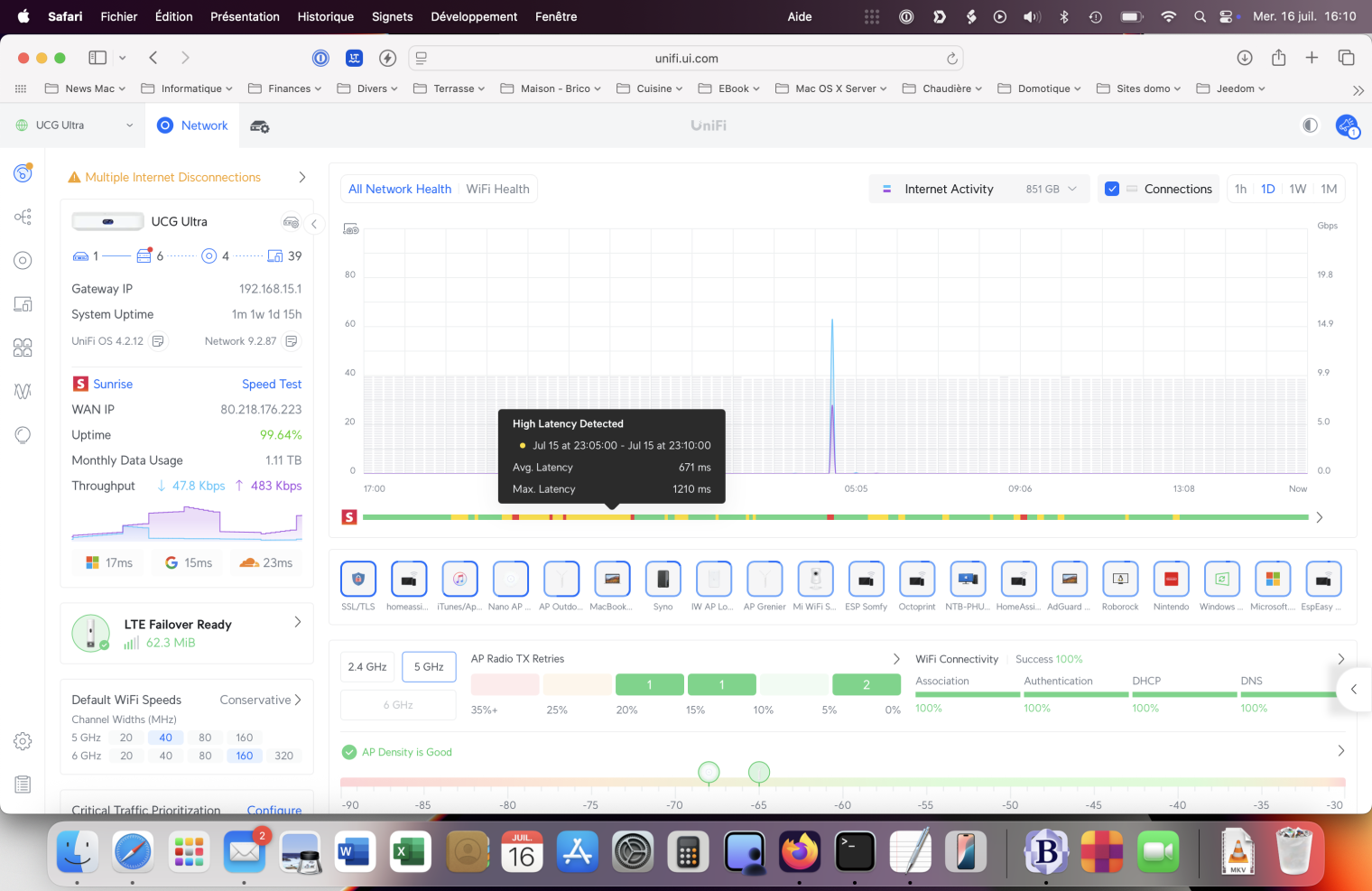
Task: Uncheck the Connections checkbox
Action: [x=1112, y=189]
